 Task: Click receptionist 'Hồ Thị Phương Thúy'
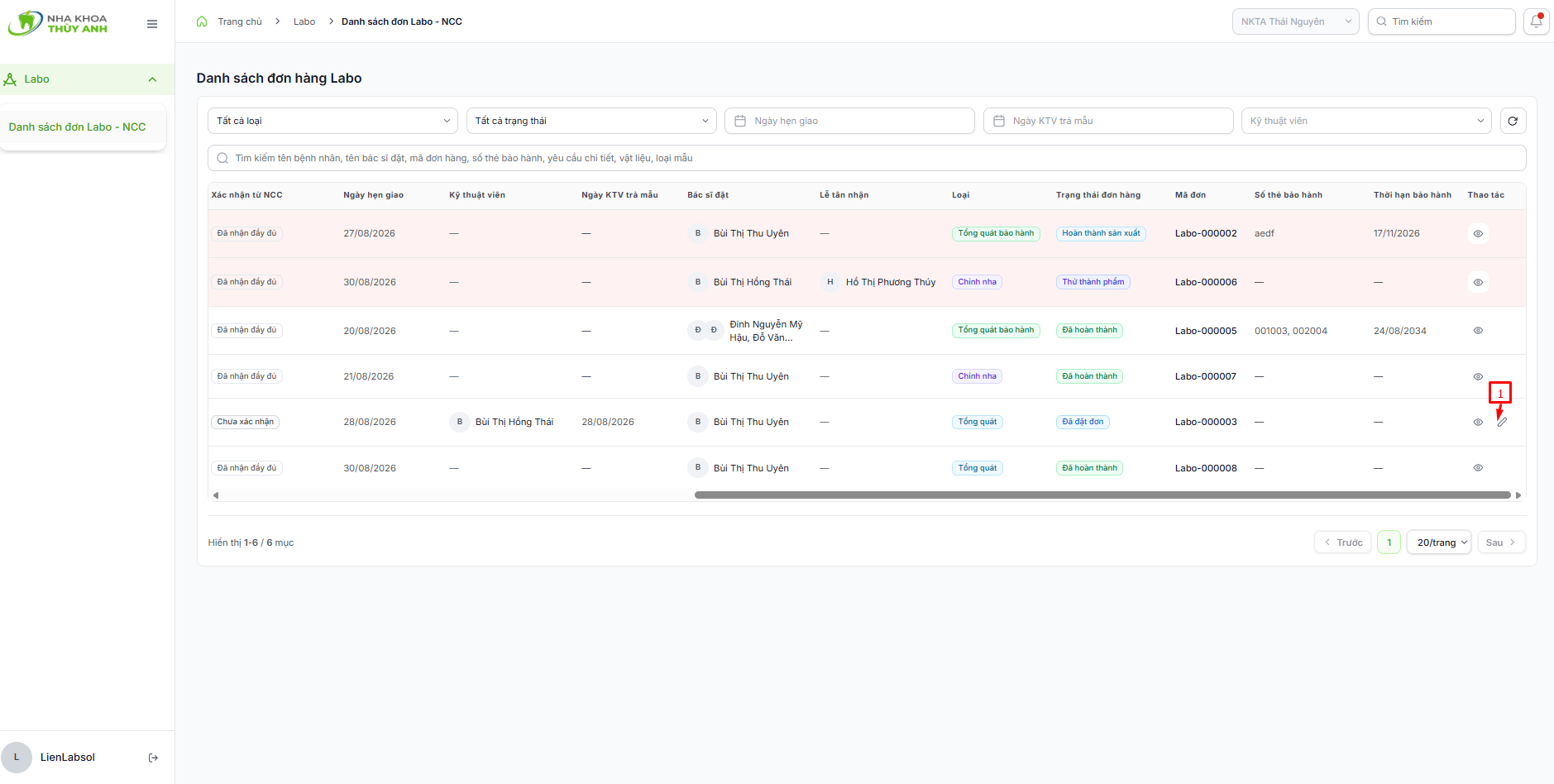891,282
